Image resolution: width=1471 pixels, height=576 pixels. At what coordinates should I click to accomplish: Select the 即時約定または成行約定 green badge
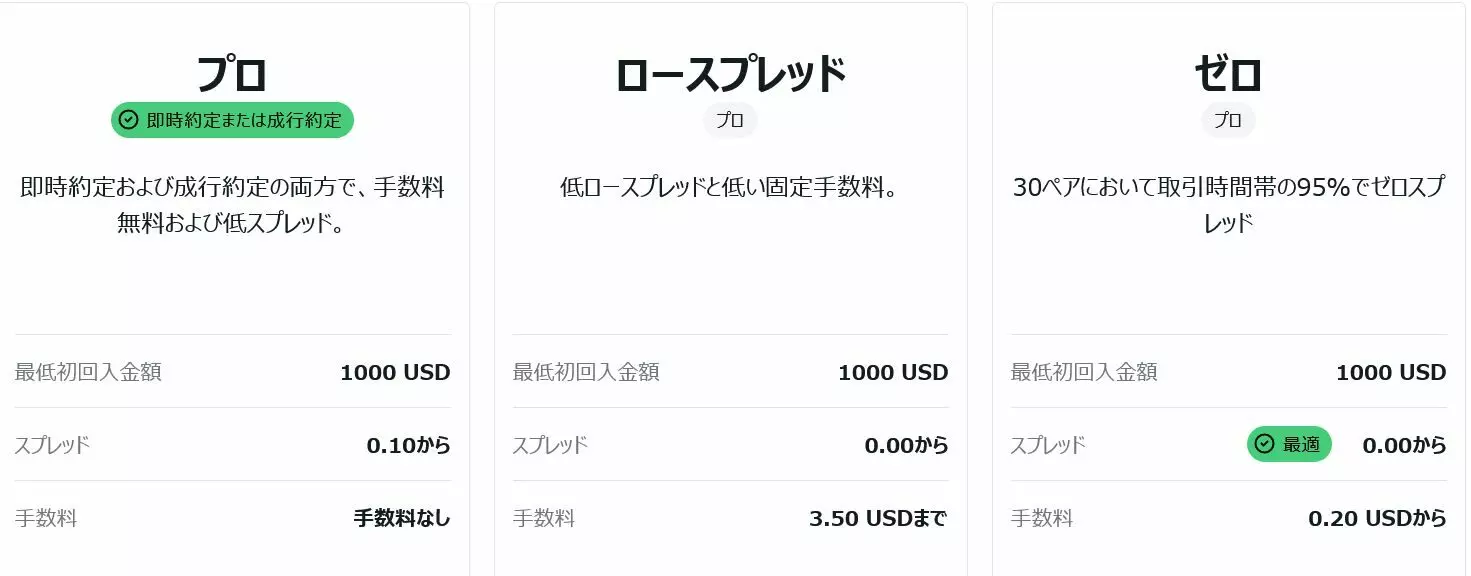click(232, 121)
